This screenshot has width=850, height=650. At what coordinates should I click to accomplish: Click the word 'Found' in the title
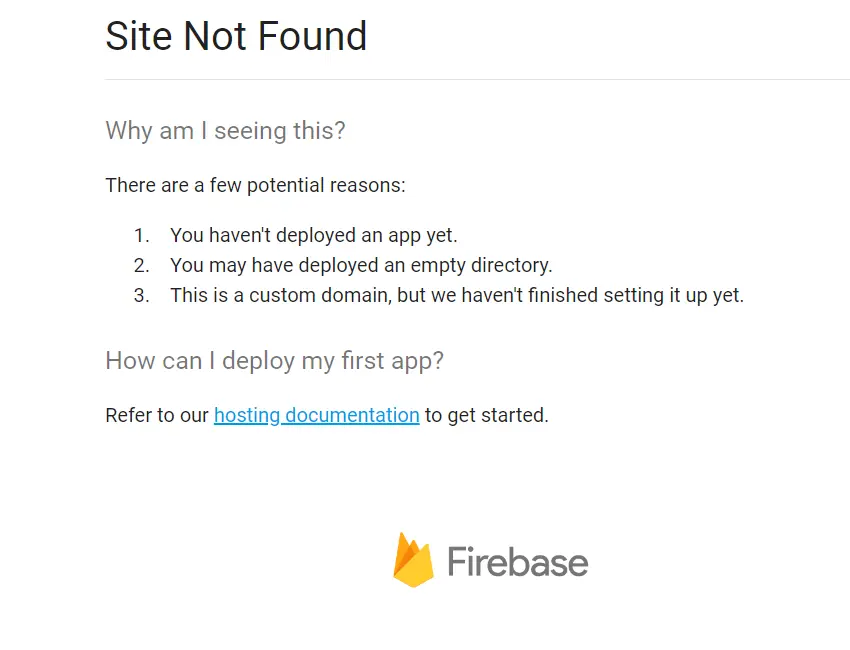(x=313, y=37)
